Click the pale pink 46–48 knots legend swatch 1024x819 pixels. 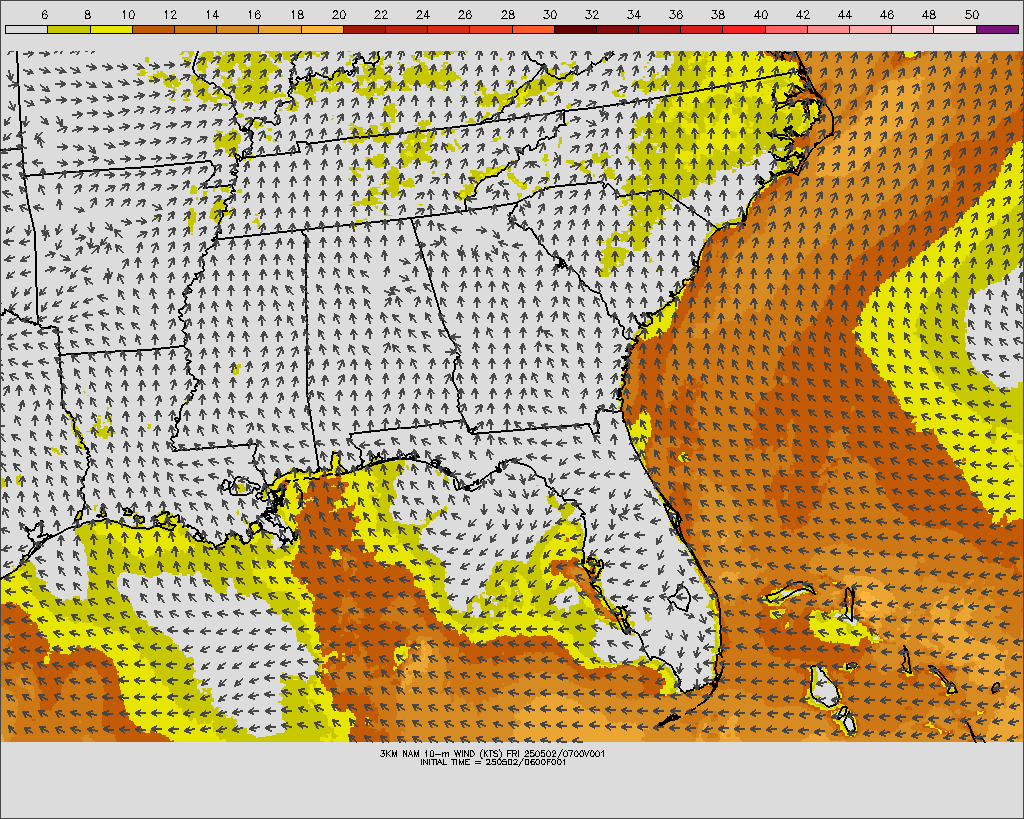(913, 29)
